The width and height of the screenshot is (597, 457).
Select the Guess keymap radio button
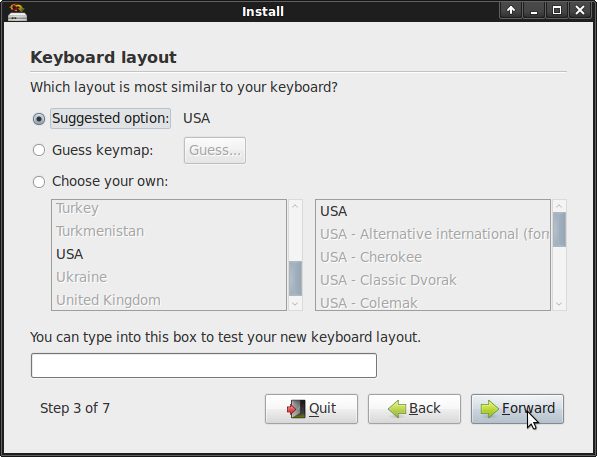click(39, 150)
